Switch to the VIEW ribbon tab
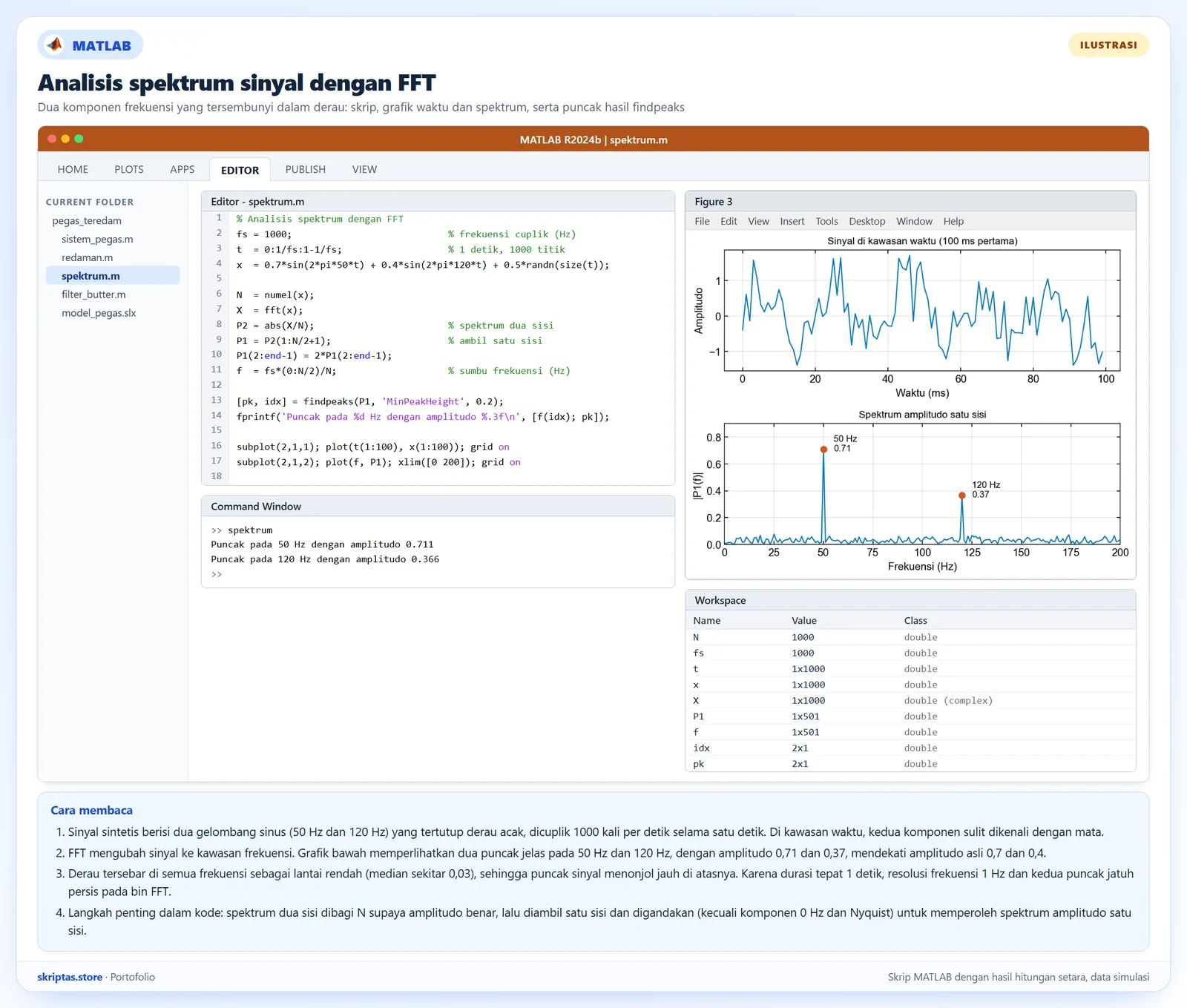Image resolution: width=1187 pixels, height=1008 pixels. pos(364,169)
